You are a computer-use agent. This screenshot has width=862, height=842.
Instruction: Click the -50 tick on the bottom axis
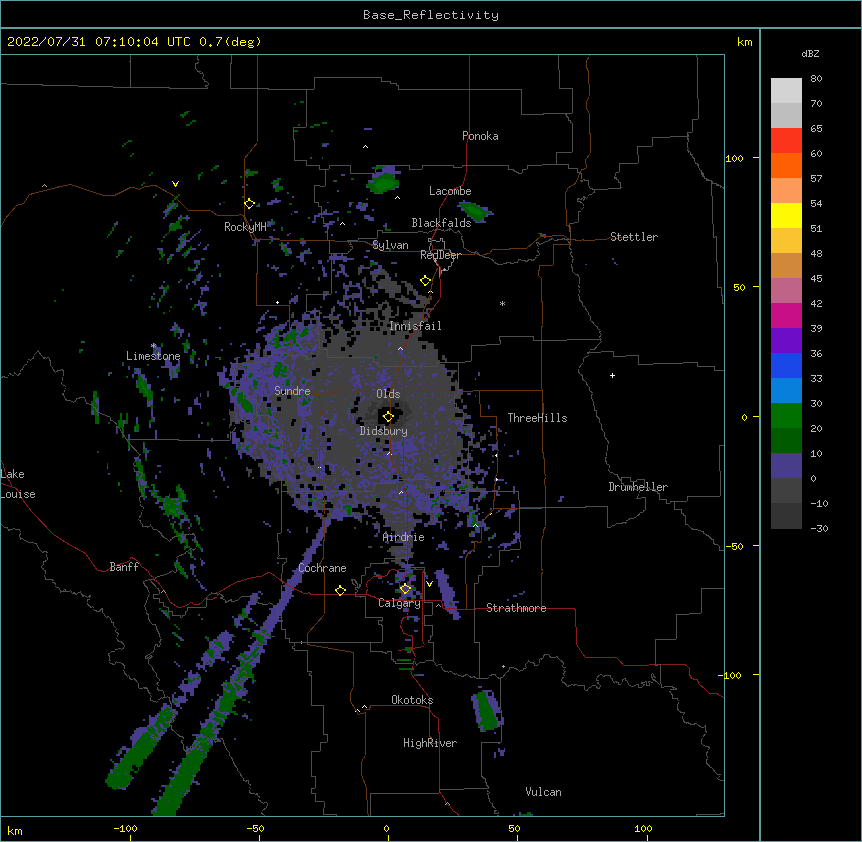pos(255,828)
